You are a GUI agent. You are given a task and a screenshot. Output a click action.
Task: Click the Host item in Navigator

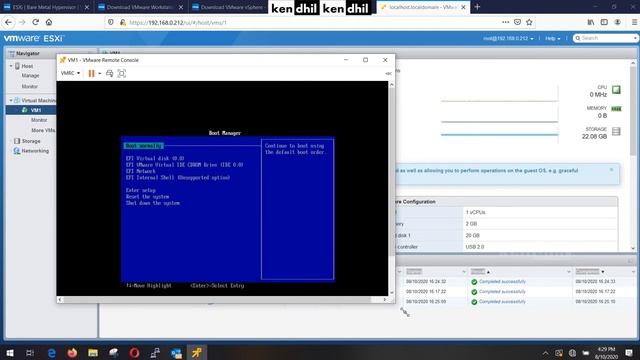[27, 66]
